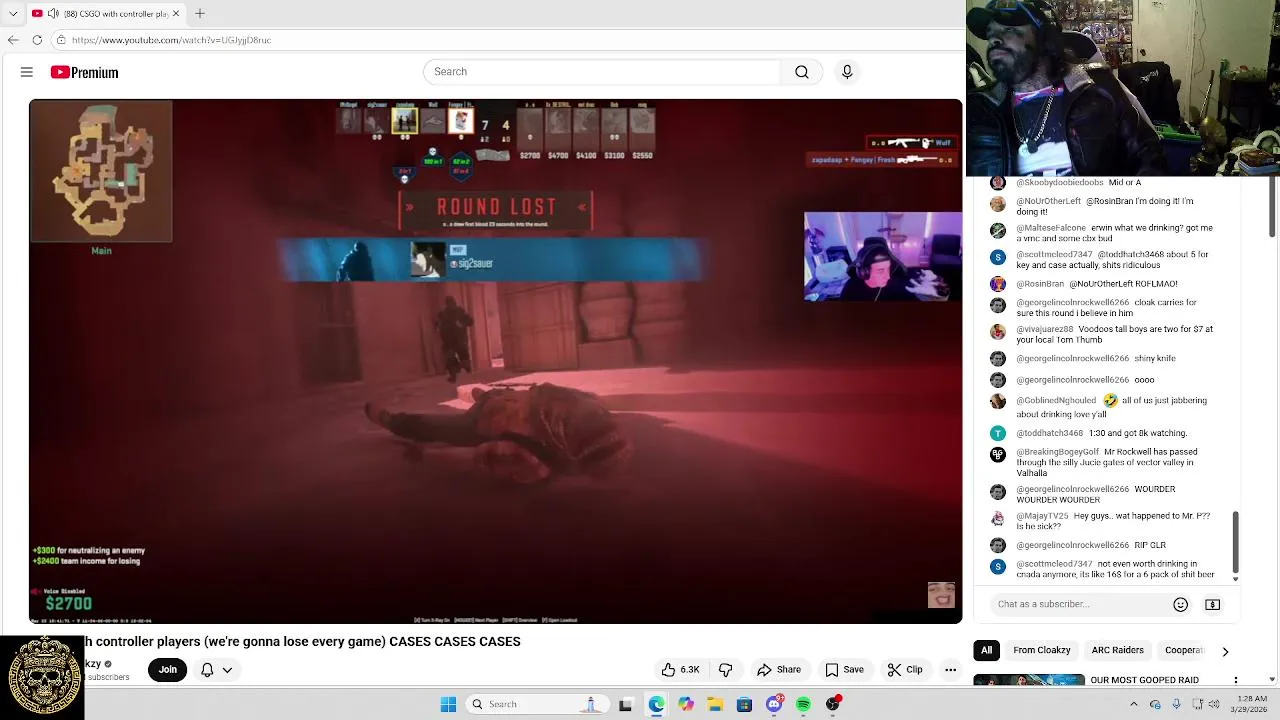1280x720 pixels.
Task: Click @GoblinedNghouled chat avatar
Action: coord(997,401)
